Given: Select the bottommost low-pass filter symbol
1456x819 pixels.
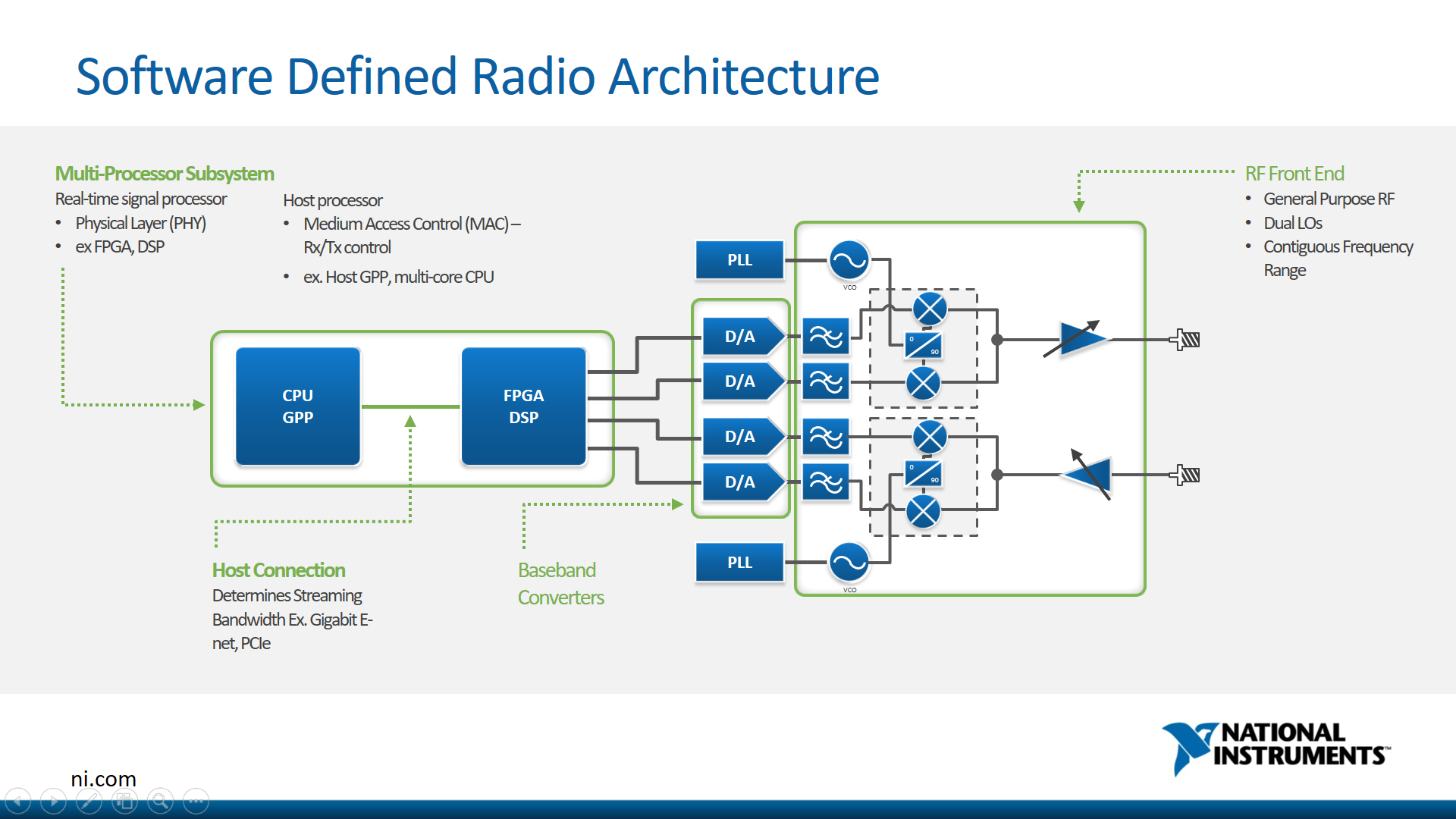Looking at the screenshot, I should pyautogui.click(x=826, y=482).
